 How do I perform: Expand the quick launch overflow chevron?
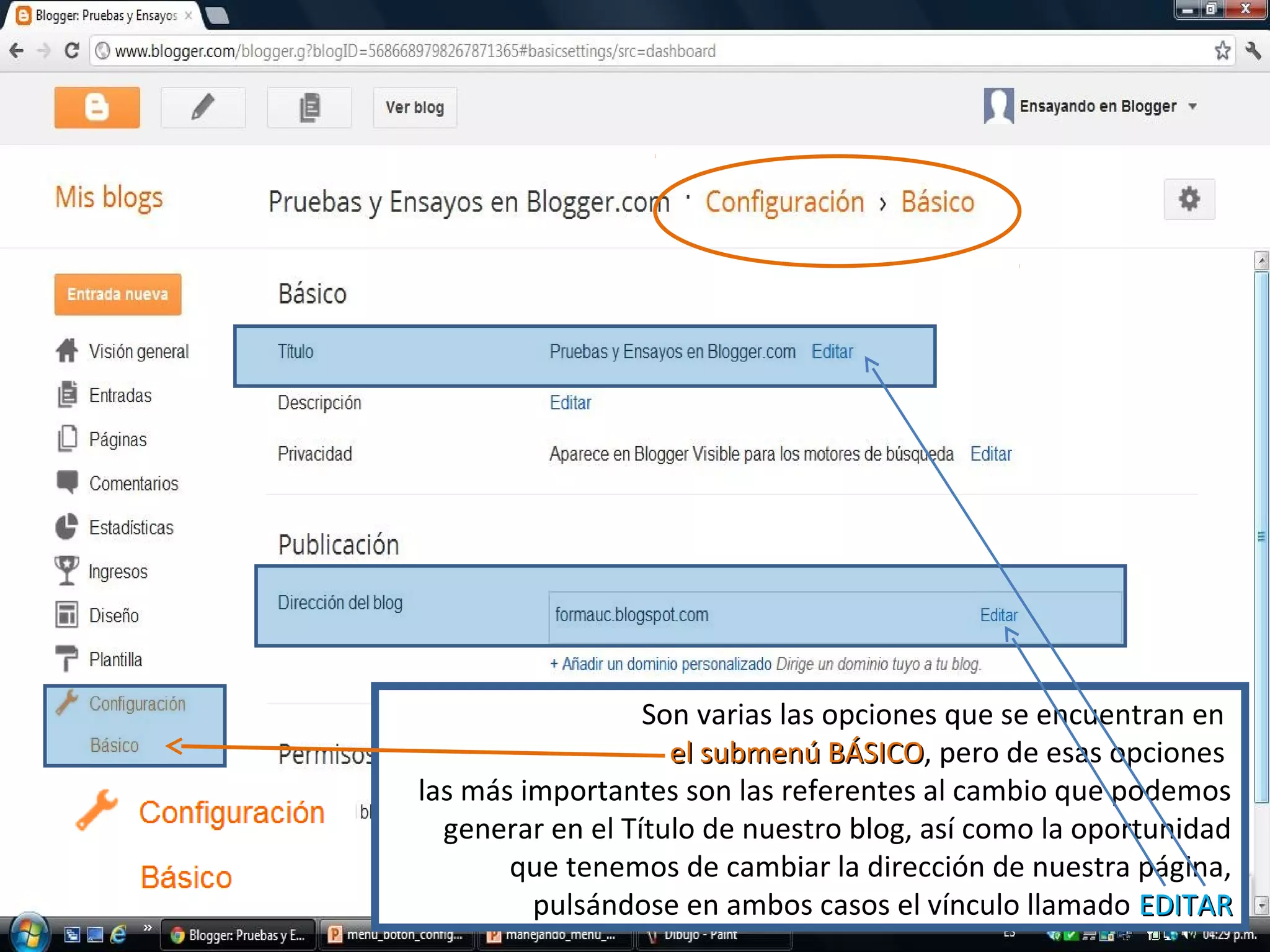coord(148,928)
